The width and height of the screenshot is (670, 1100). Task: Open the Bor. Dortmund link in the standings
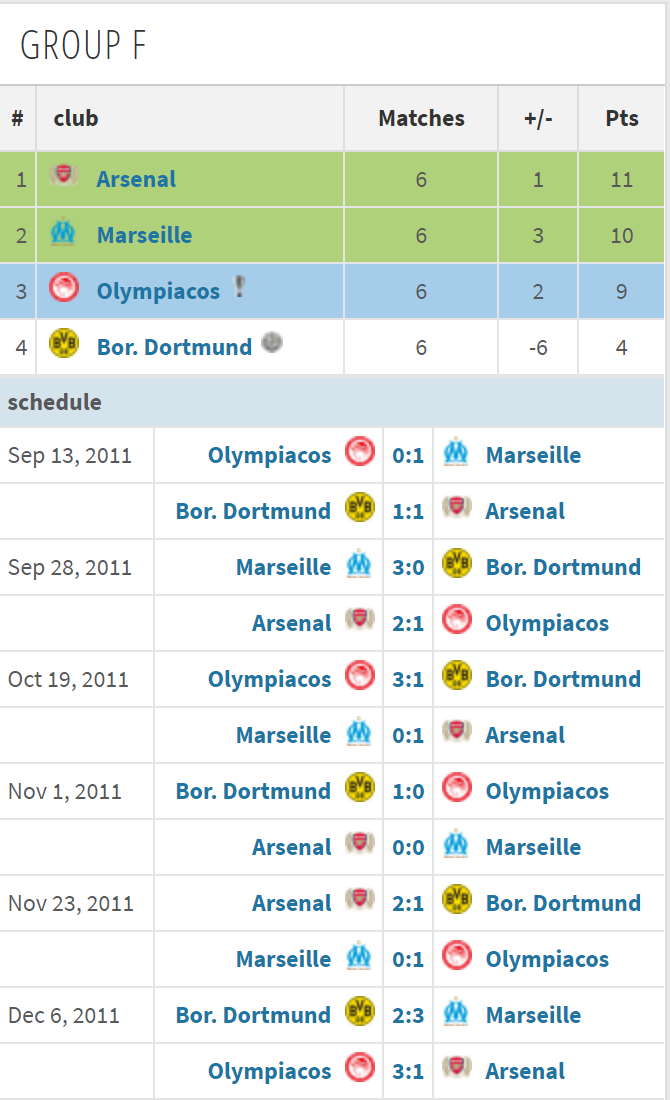click(174, 347)
